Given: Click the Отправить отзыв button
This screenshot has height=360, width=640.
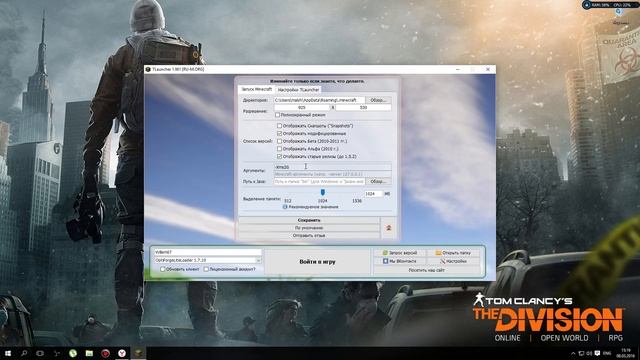Looking at the screenshot, I should (x=309, y=236).
